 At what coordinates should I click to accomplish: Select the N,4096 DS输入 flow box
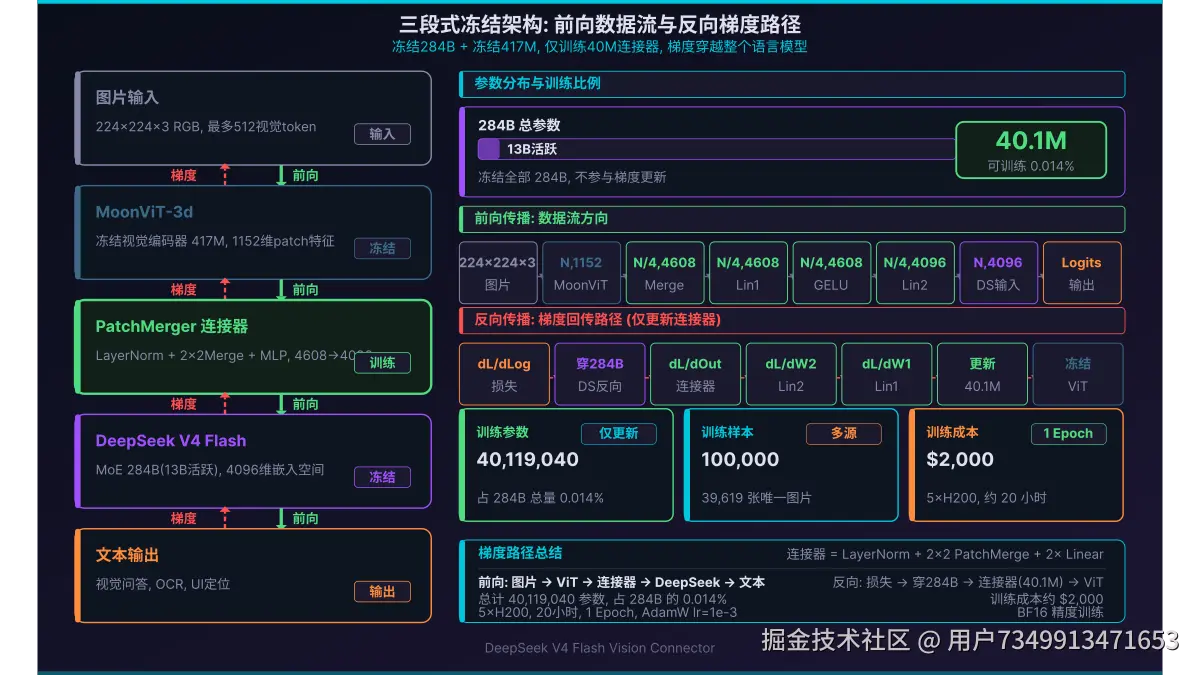point(998,273)
